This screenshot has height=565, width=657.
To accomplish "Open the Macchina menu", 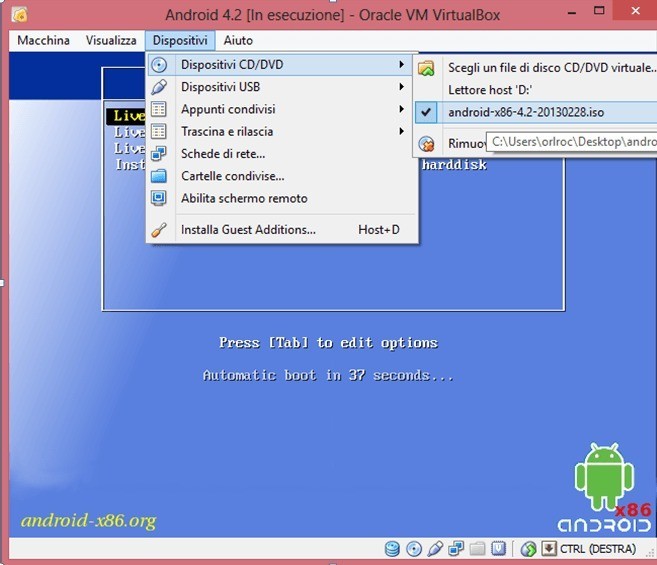I will [x=44, y=40].
